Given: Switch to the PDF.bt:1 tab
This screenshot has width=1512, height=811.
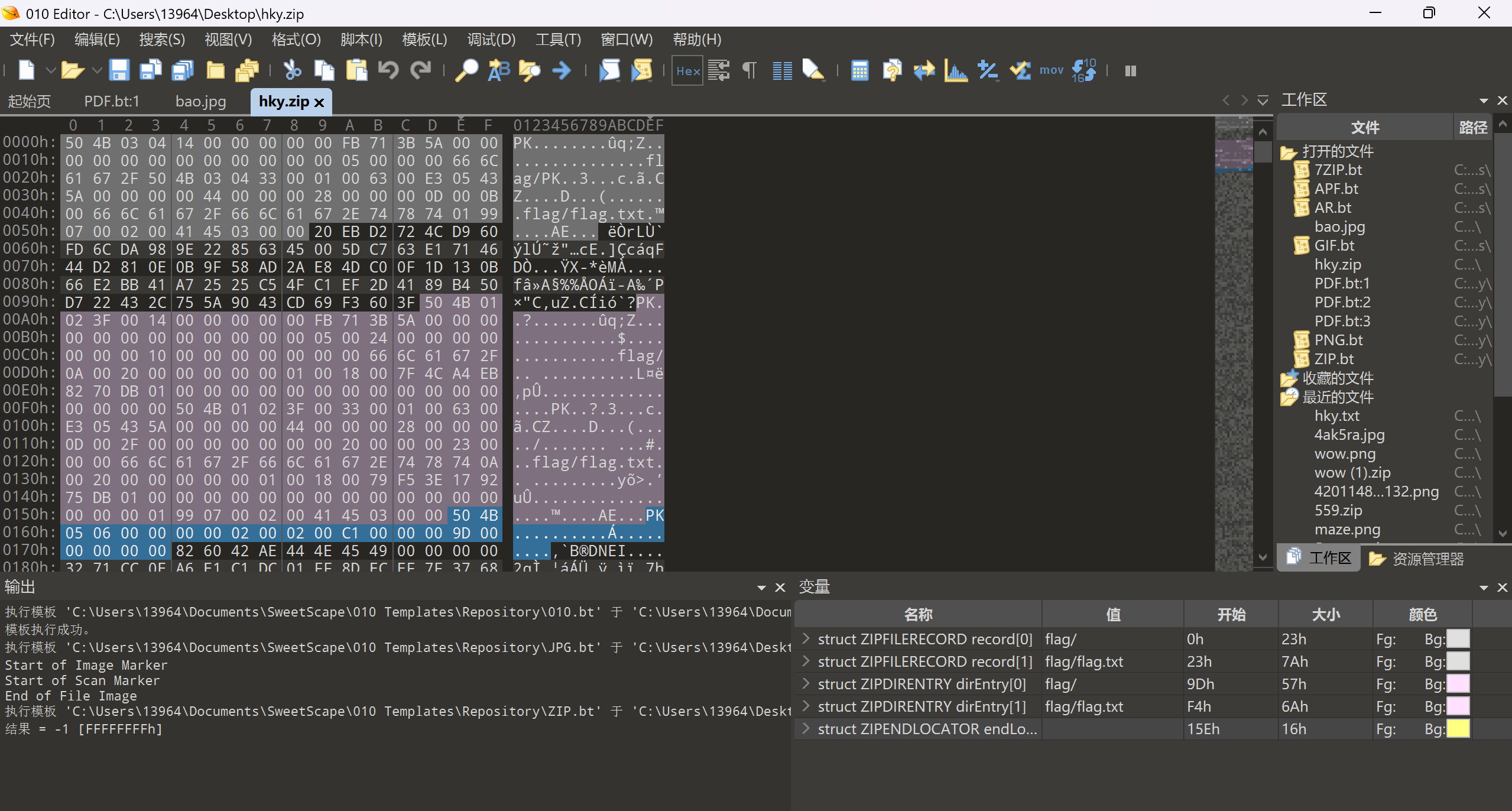Looking at the screenshot, I should (x=112, y=101).
